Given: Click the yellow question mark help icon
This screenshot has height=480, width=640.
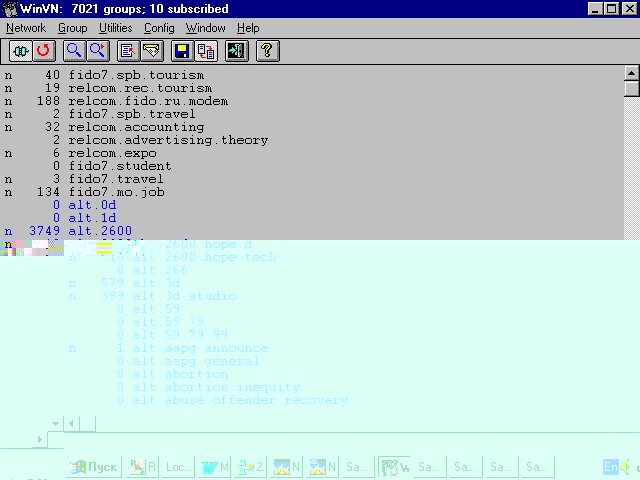Looking at the screenshot, I should tap(267, 50).
